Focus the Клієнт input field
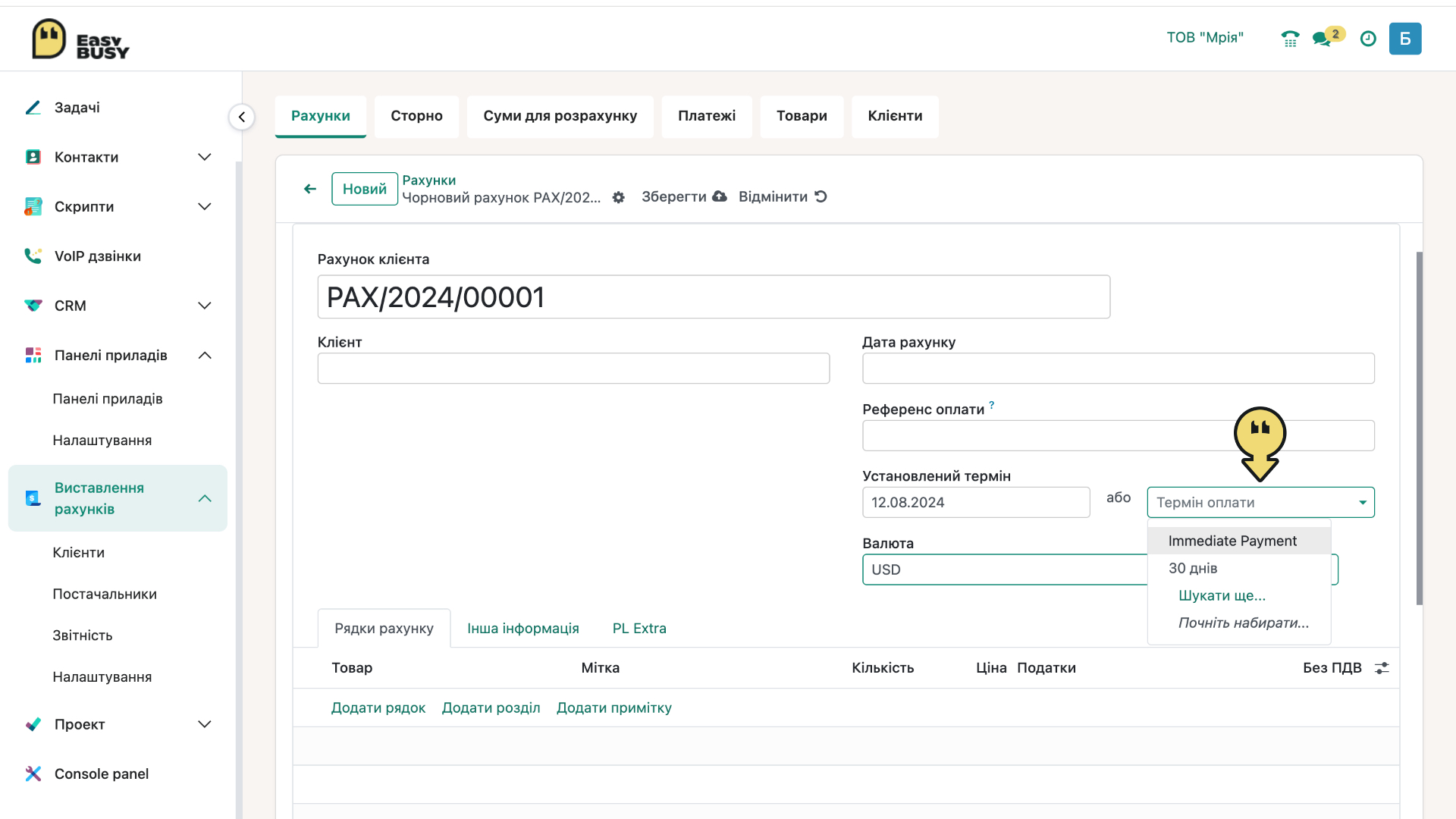 (x=573, y=368)
